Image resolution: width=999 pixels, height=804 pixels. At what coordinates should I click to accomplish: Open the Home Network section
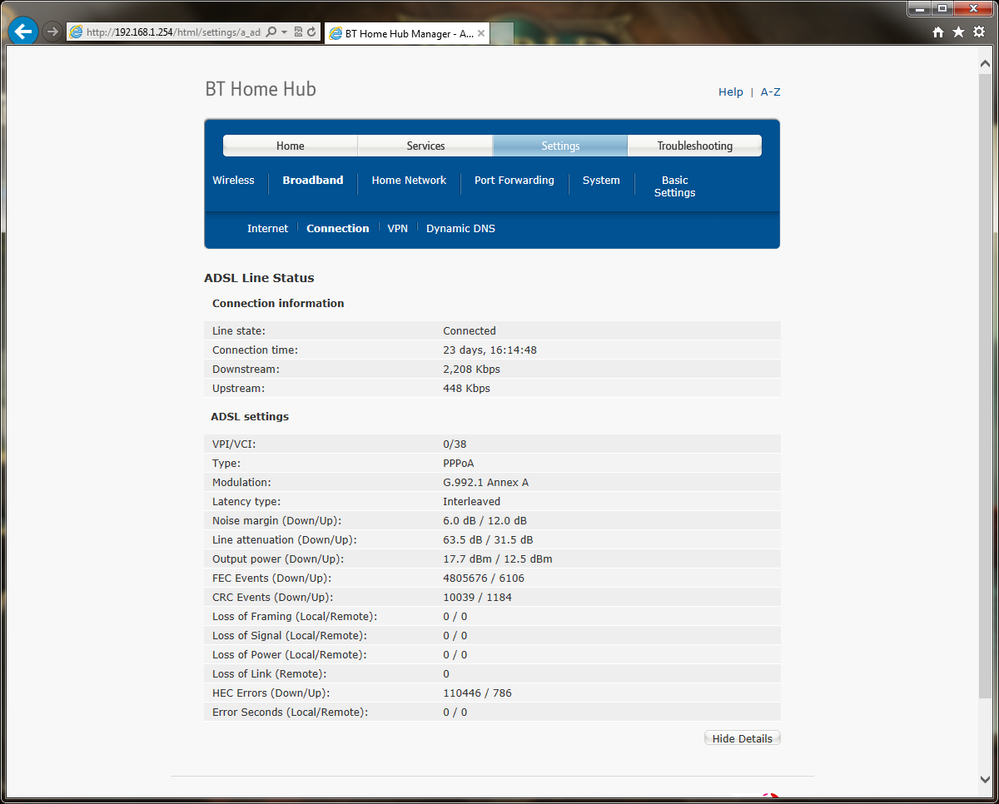coord(409,180)
